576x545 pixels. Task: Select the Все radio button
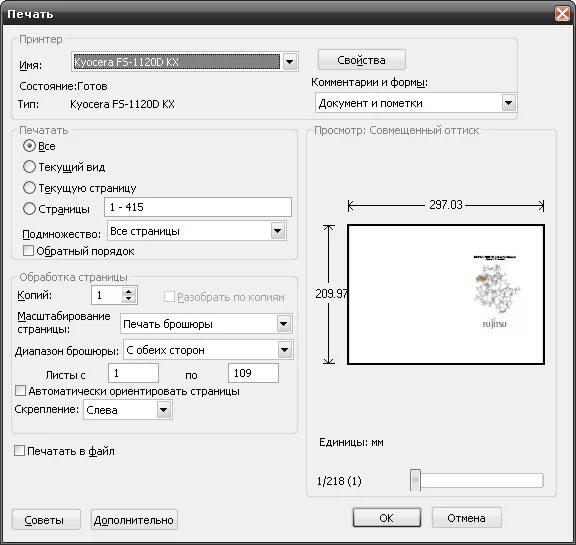(x=29, y=146)
